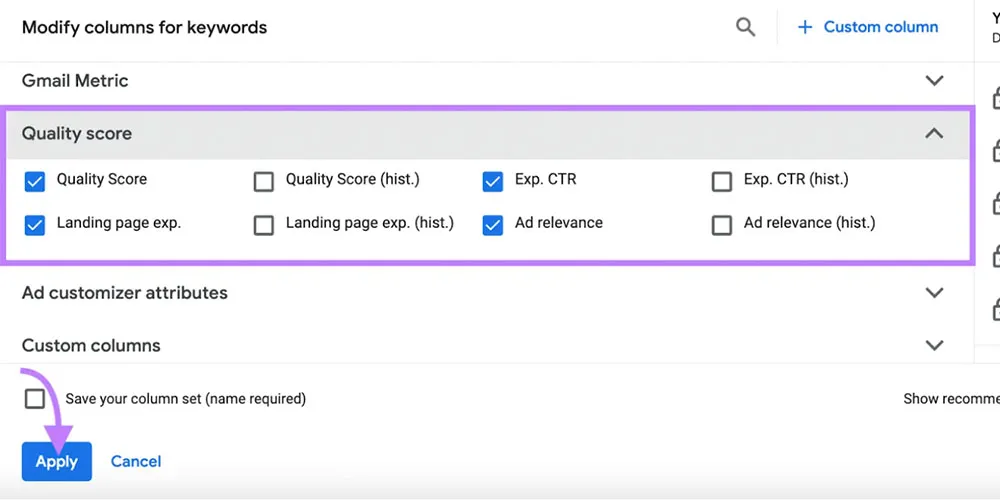Open the Custom column link text
This screenshot has height=500, width=1000.
coord(880,27)
